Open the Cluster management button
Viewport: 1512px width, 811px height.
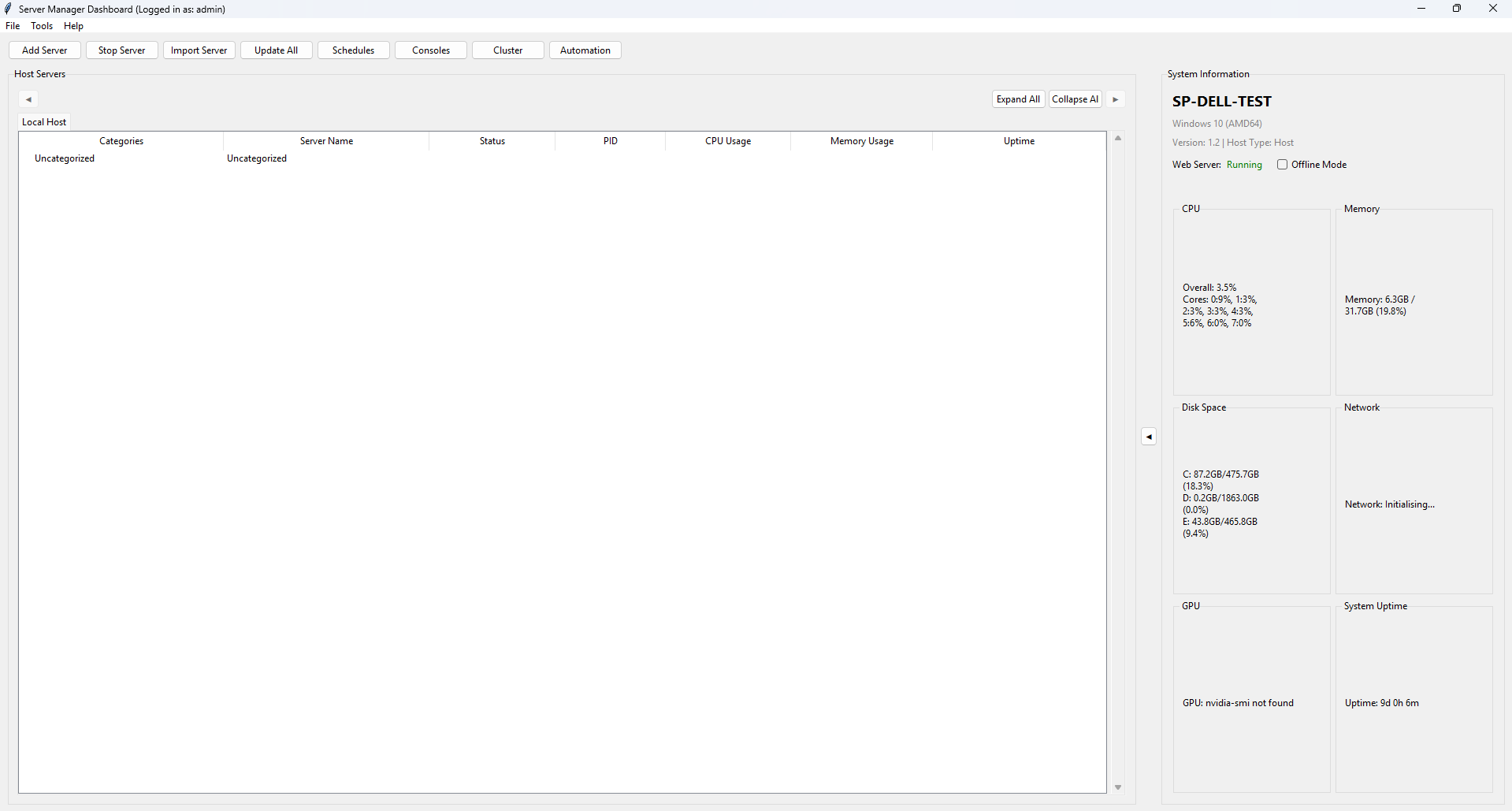click(x=508, y=50)
